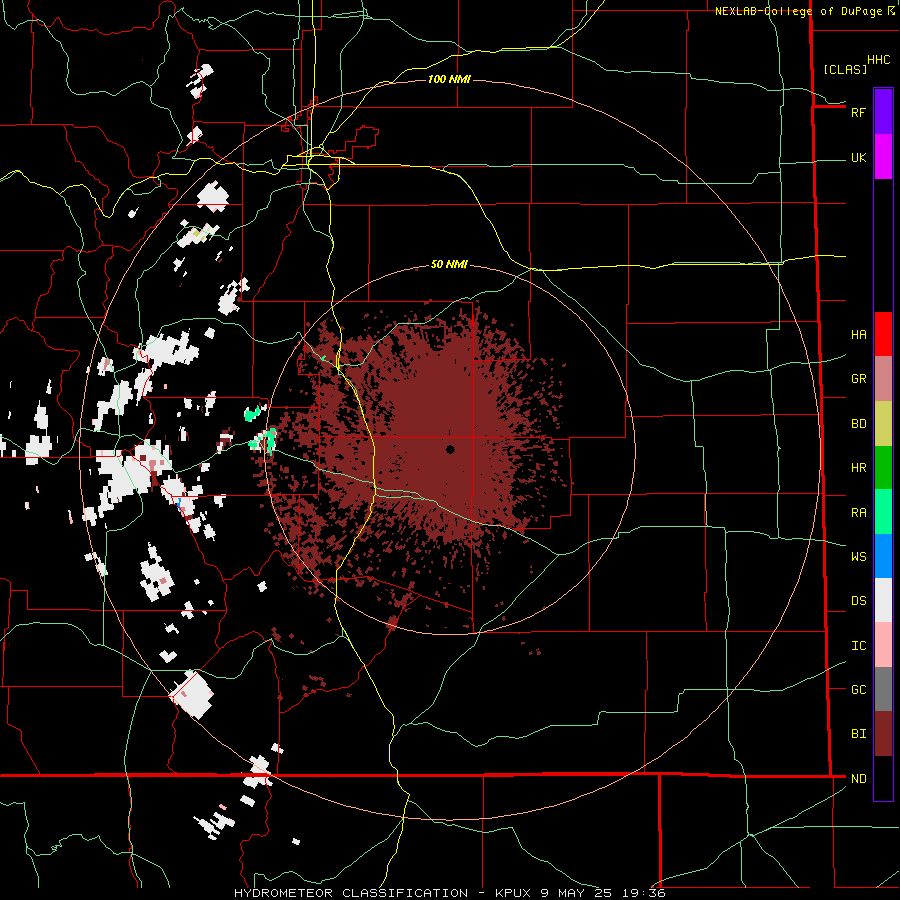Click the 50 NMI range ring label
Viewport: 900px width, 900px height.
point(449,264)
